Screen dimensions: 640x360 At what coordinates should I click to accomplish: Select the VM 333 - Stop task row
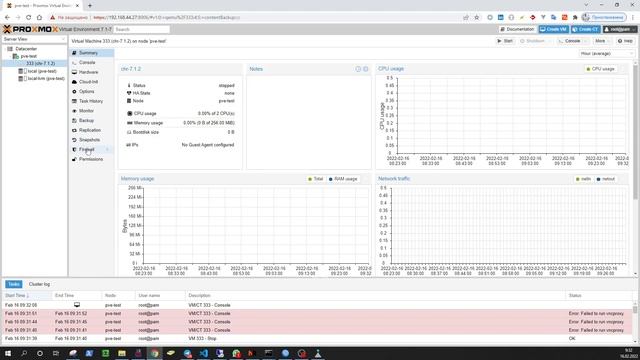[x=318, y=338]
